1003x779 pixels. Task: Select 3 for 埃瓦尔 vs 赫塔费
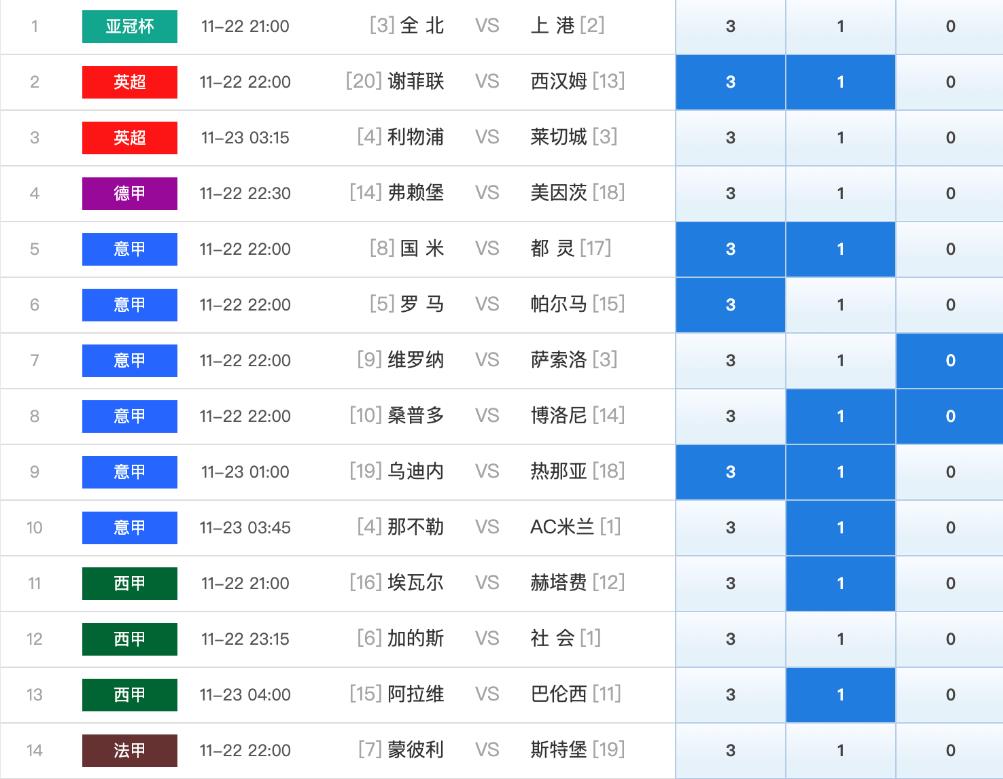coord(731,583)
